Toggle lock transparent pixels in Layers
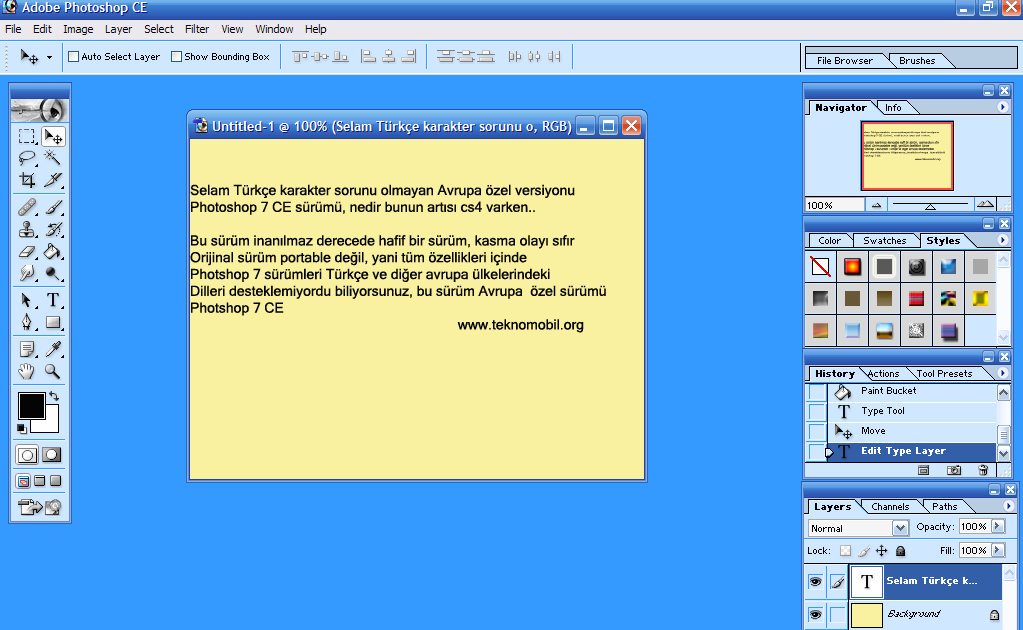This screenshot has width=1023, height=630. click(x=846, y=550)
